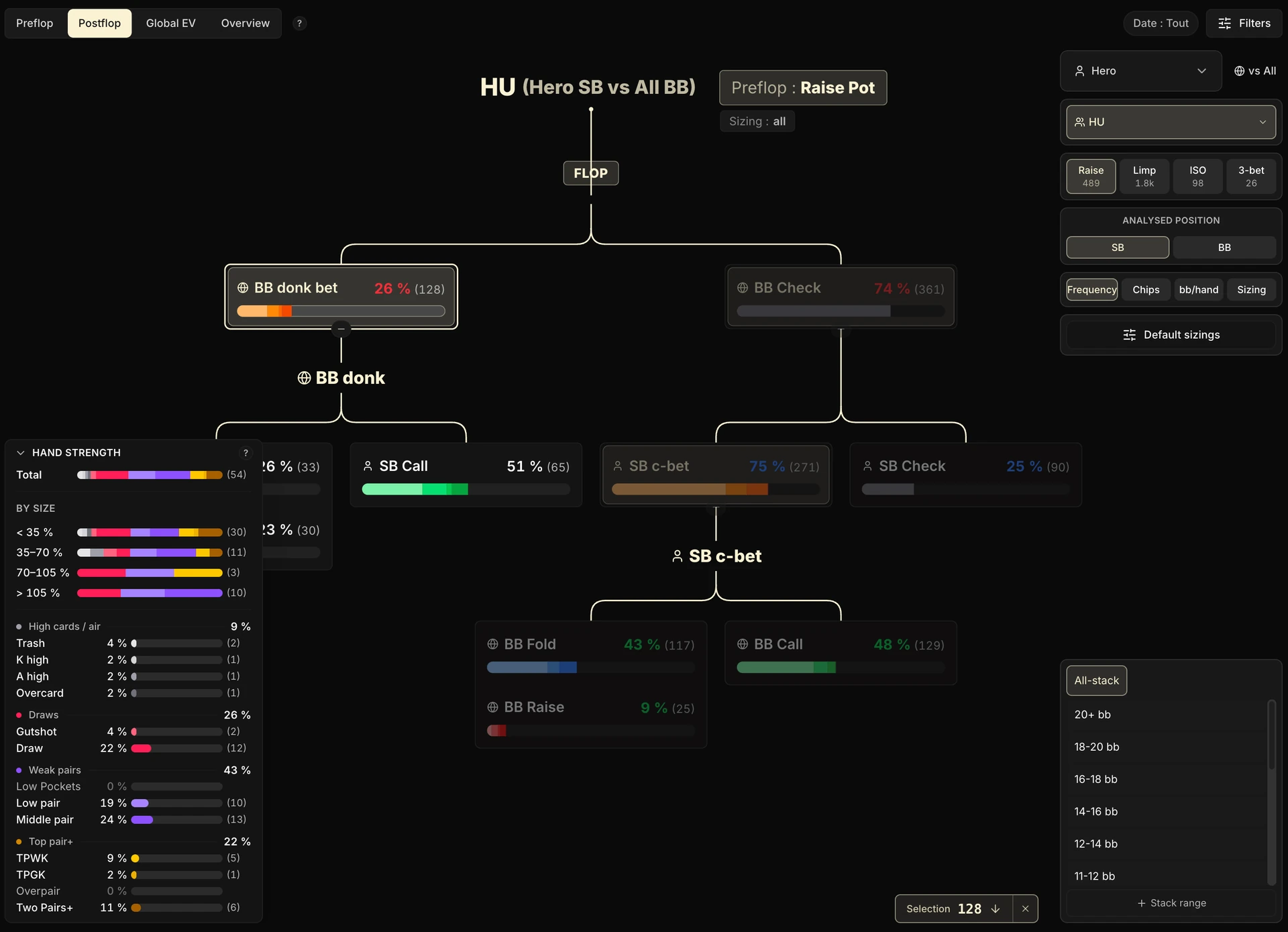Open the question mark help icon beside Overview
The height and width of the screenshot is (932, 1288).
[299, 23]
